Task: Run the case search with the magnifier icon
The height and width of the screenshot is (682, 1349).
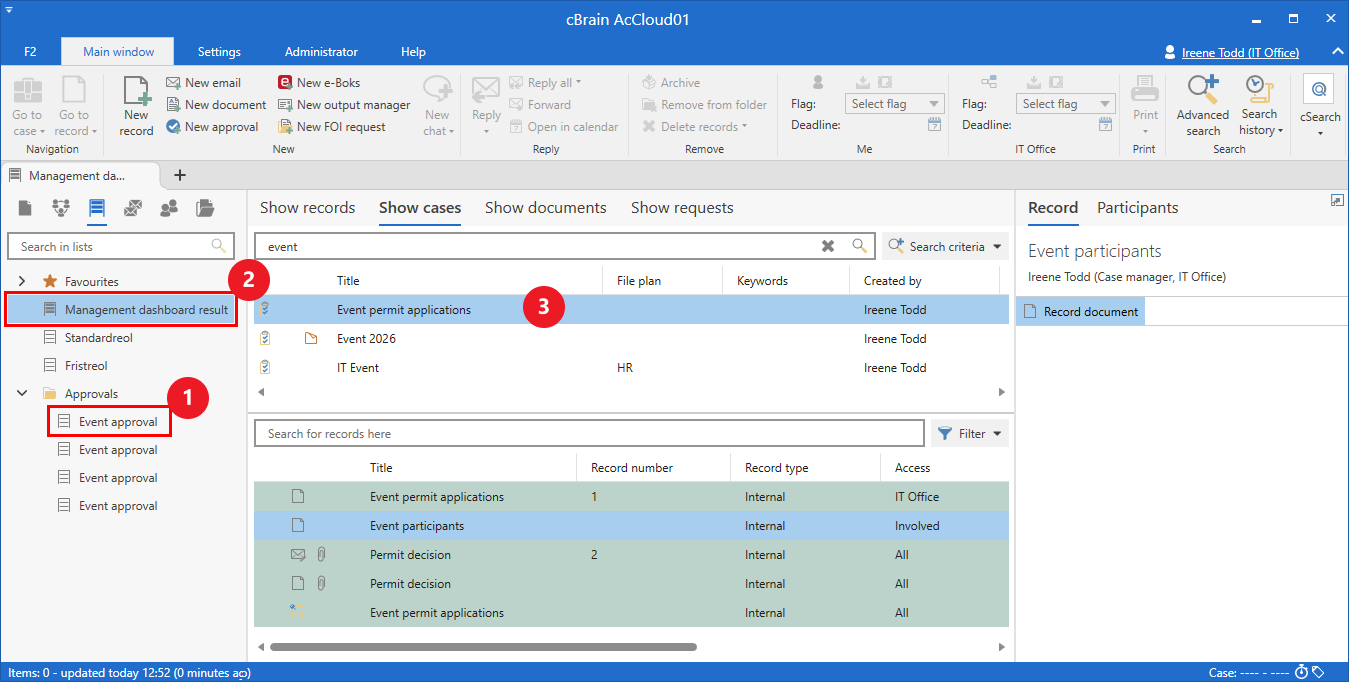Action: 859,246
